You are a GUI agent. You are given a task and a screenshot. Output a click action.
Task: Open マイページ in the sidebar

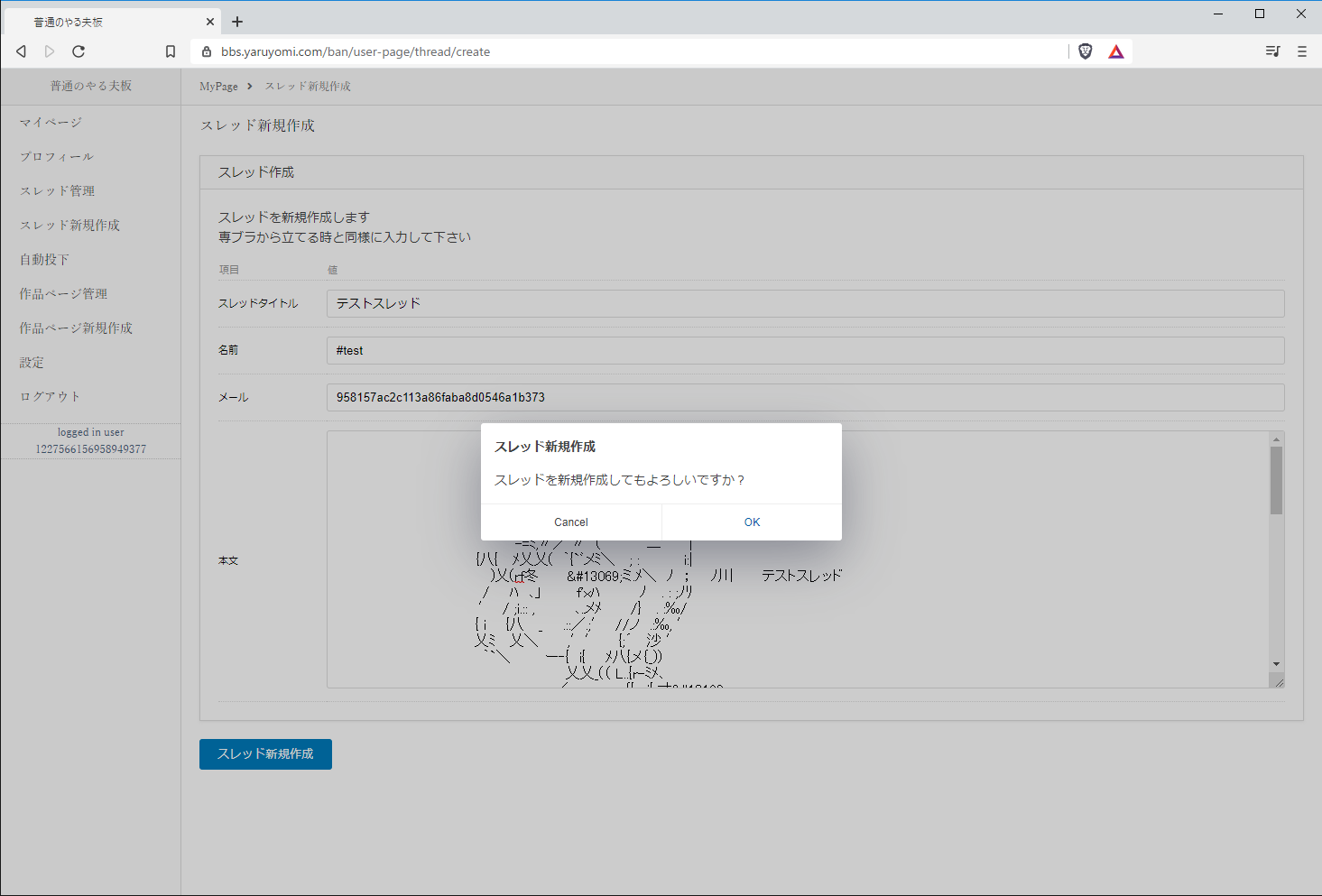(51, 123)
